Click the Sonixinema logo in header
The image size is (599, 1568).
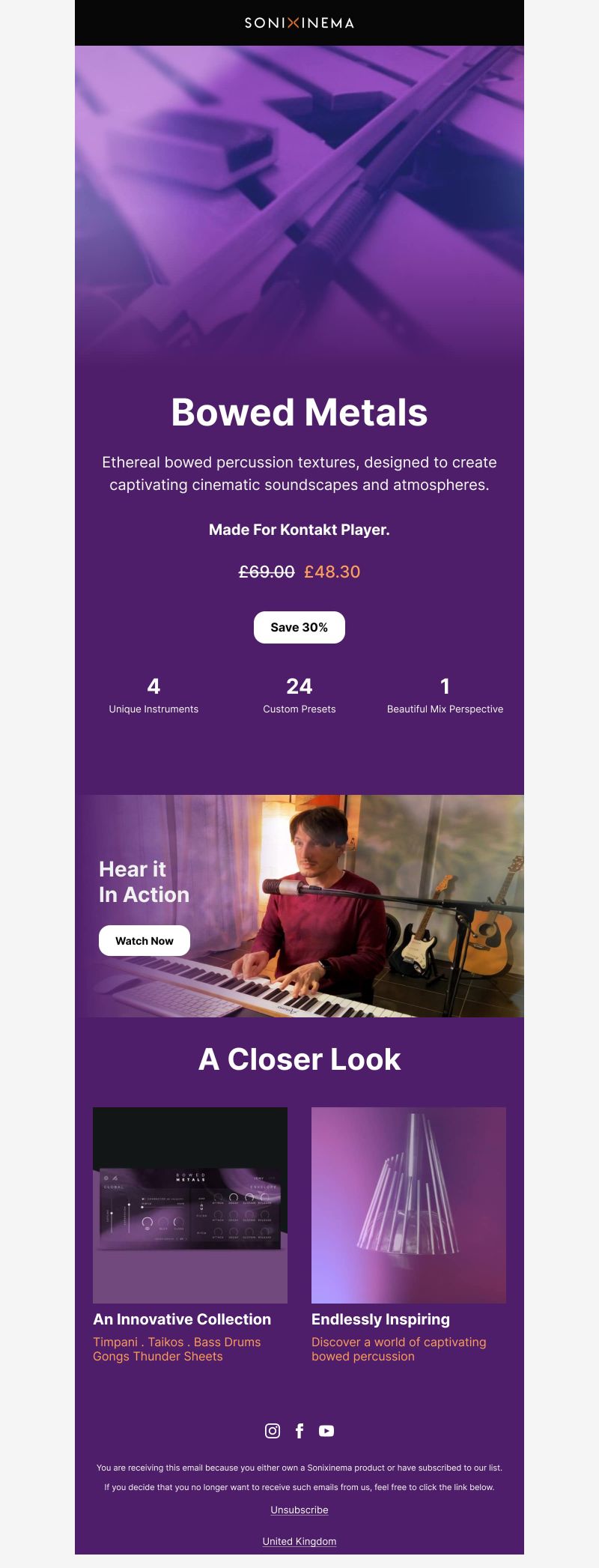click(x=299, y=22)
